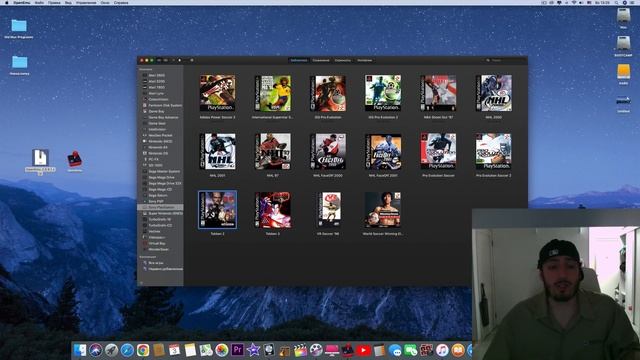Switch to the Homebrew tab
This screenshot has width=640, height=360.
pos(364,60)
